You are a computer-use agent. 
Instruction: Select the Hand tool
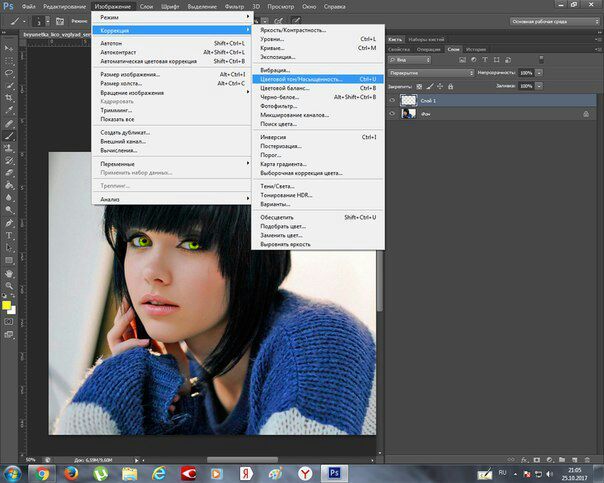[9, 273]
